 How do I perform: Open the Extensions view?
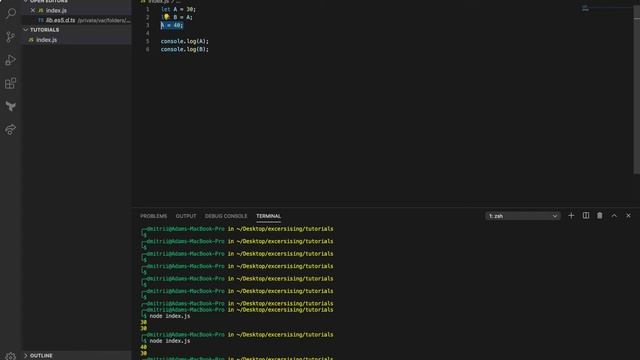(x=11, y=83)
